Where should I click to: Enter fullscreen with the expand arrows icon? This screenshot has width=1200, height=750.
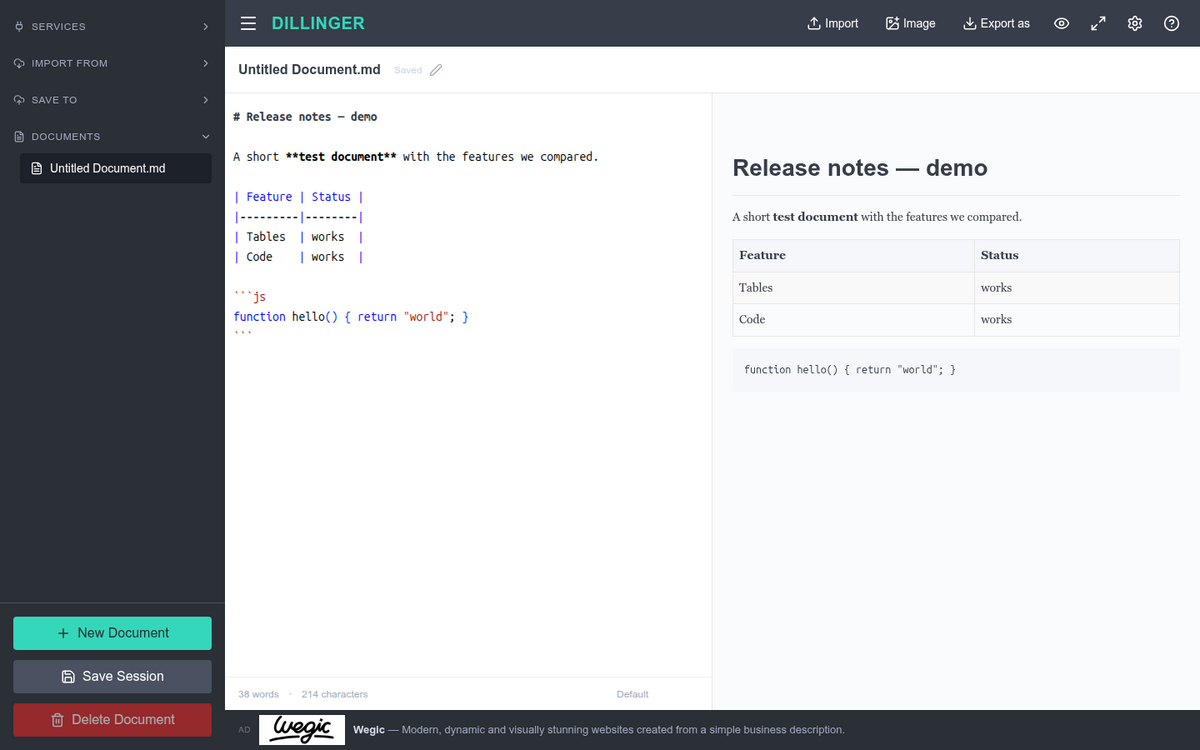(x=1098, y=23)
